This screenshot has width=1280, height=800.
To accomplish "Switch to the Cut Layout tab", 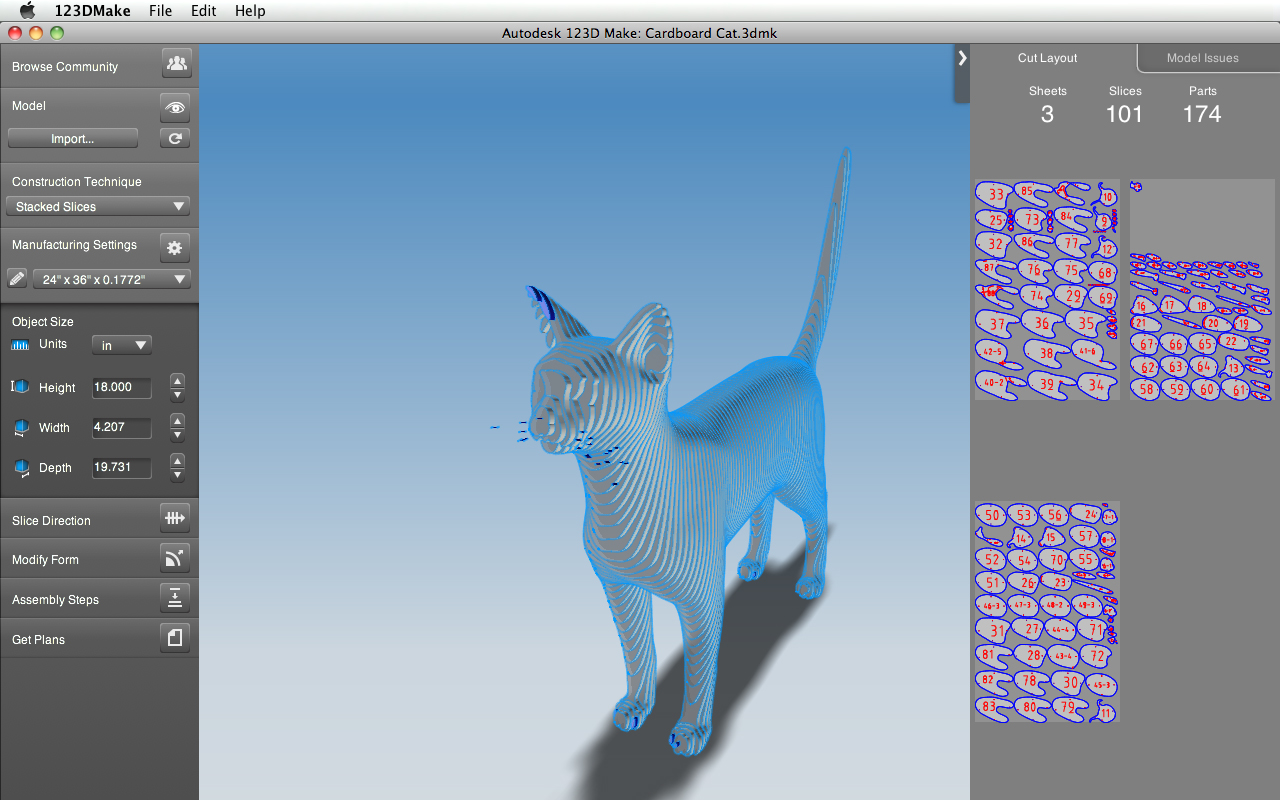I will click(1048, 58).
